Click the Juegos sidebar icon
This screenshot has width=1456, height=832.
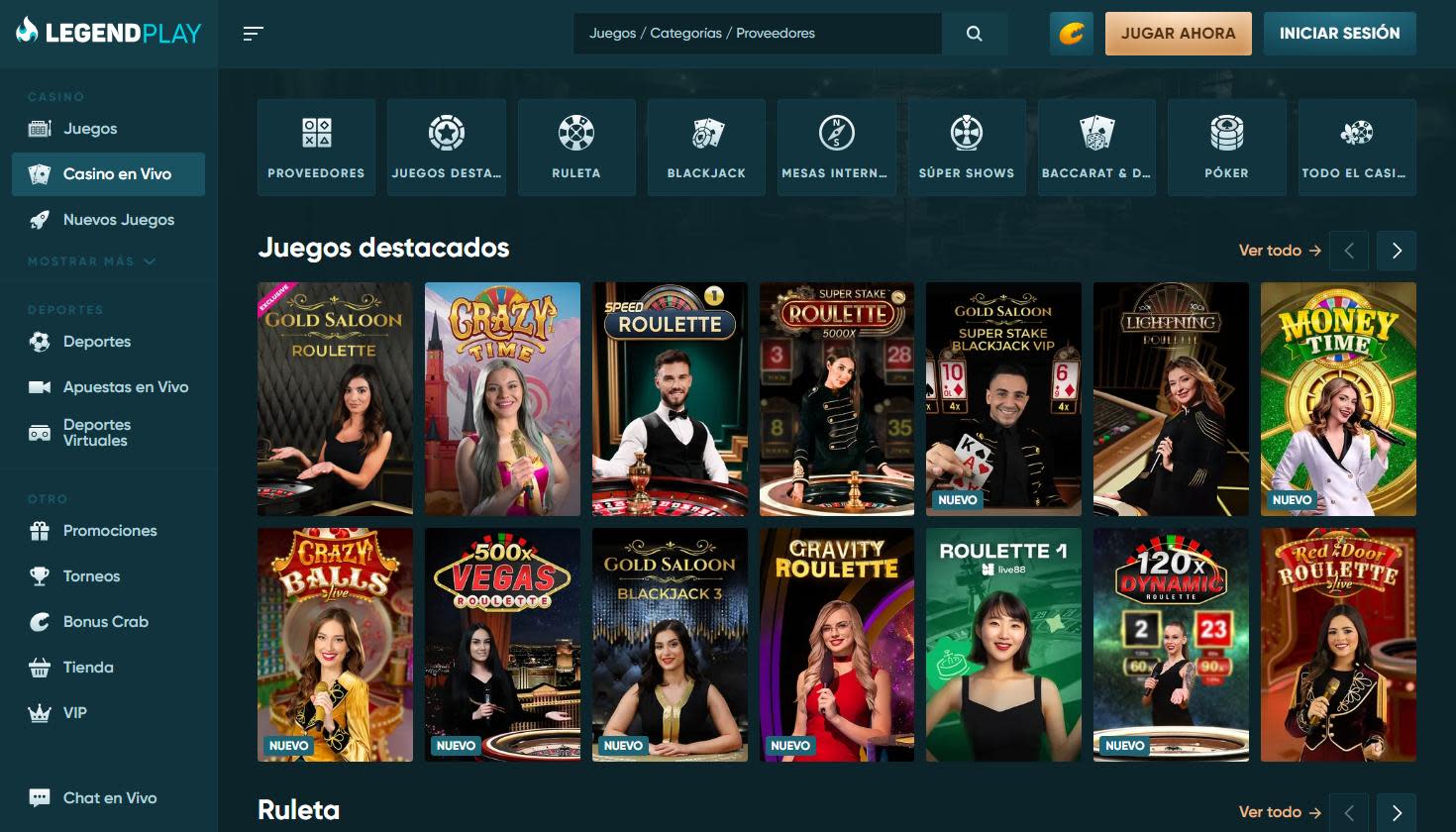tap(40, 129)
